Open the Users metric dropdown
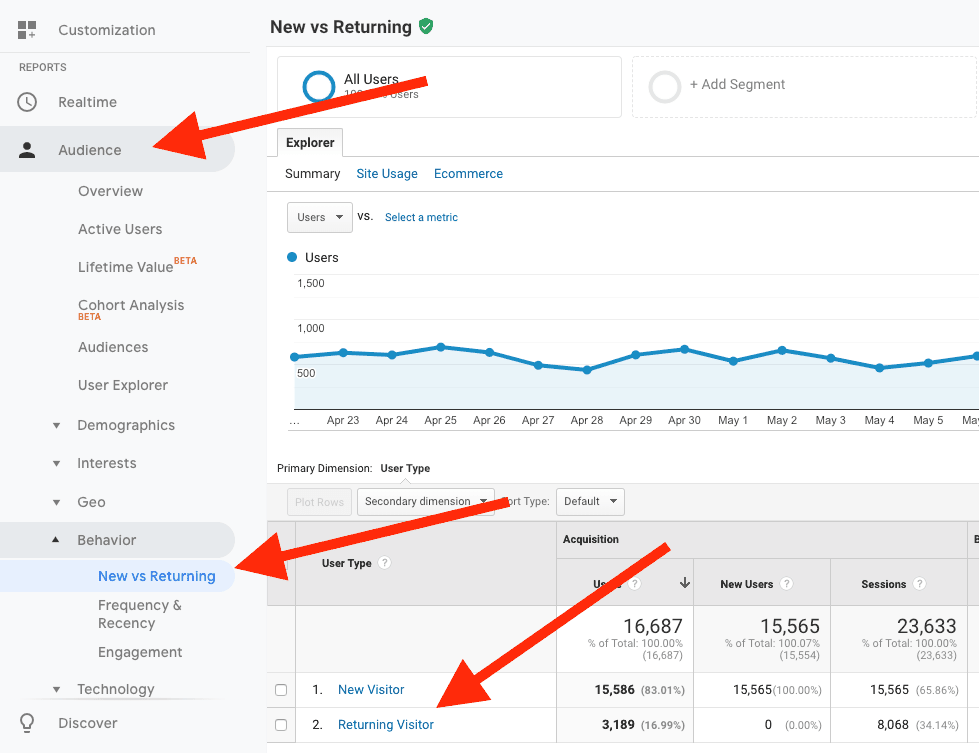The height and width of the screenshot is (753, 979). [319, 217]
